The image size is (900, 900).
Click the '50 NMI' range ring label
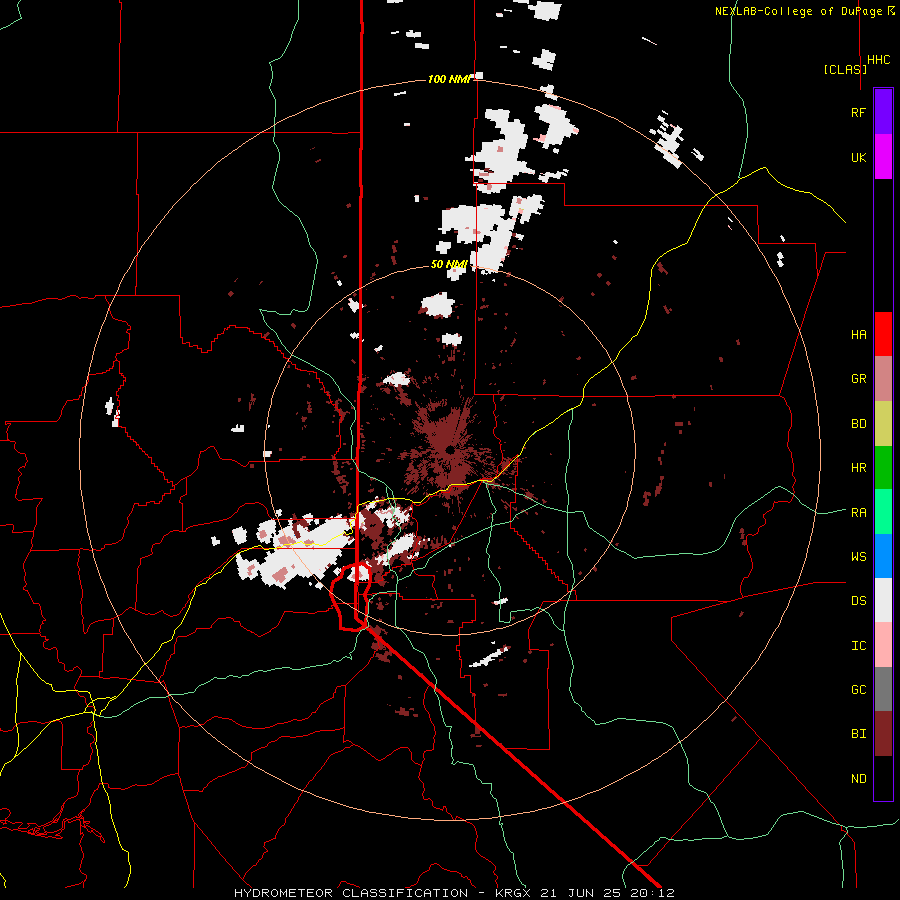point(449,264)
